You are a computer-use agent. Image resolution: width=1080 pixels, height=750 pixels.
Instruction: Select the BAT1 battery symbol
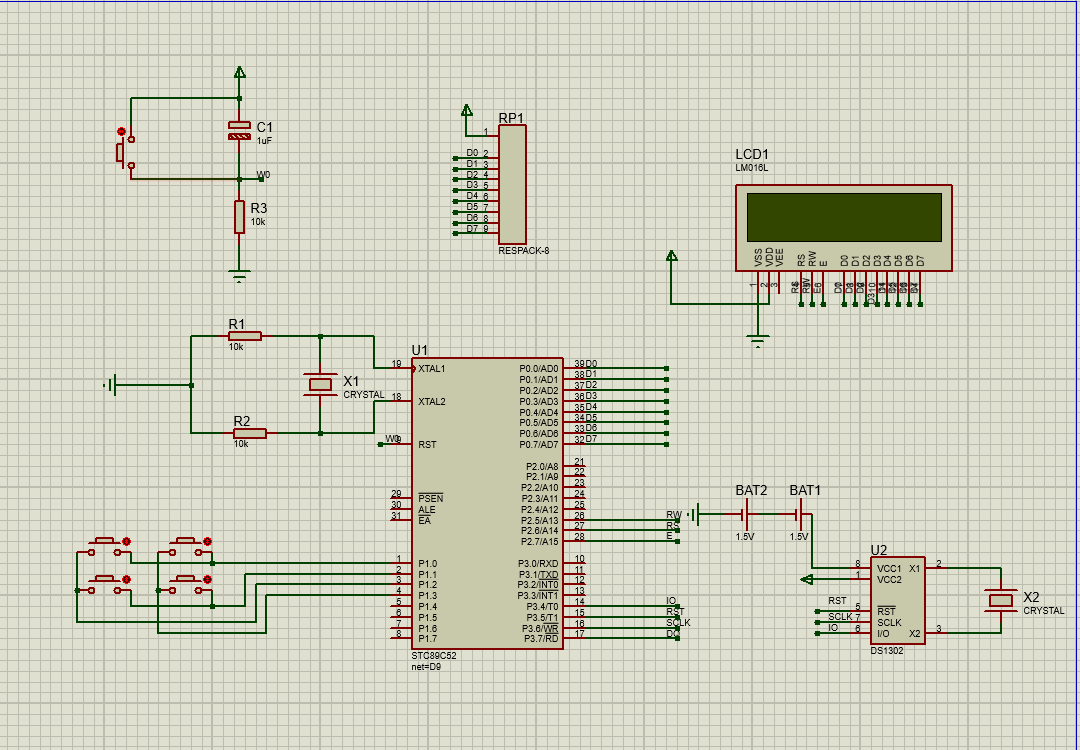pyautogui.click(x=799, y=514)
